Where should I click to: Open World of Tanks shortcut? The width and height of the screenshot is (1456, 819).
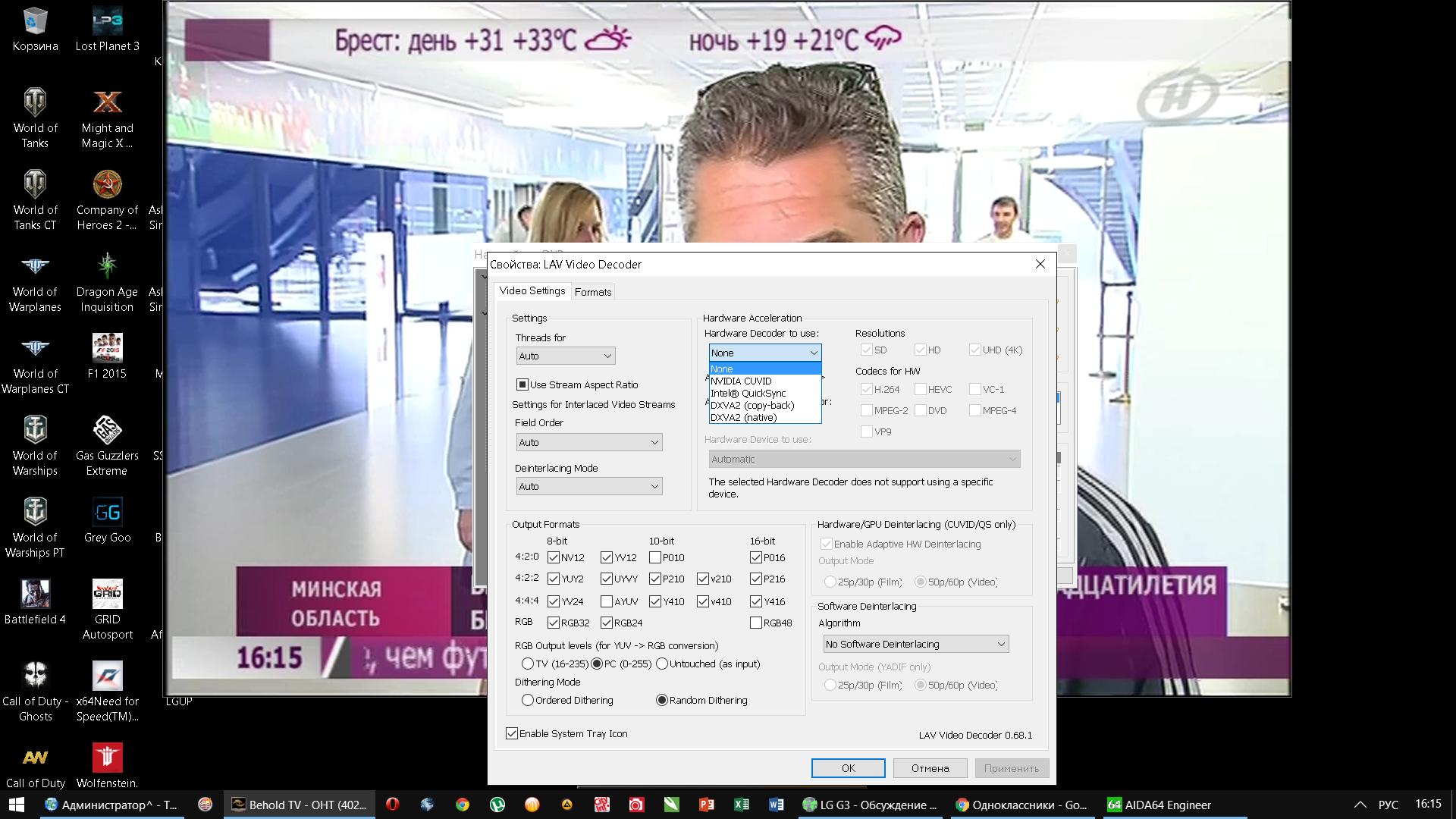click(x=35, y=118)
